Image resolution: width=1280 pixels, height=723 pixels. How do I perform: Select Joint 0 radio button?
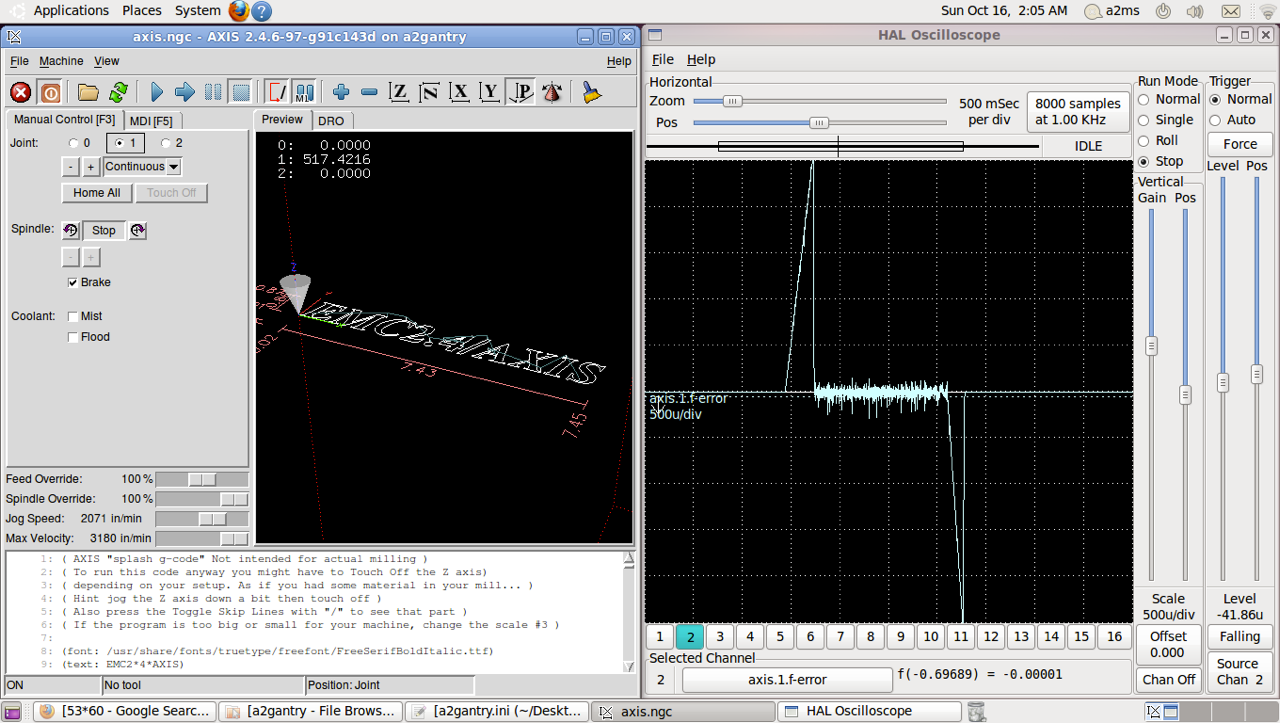tap(73, 143)
